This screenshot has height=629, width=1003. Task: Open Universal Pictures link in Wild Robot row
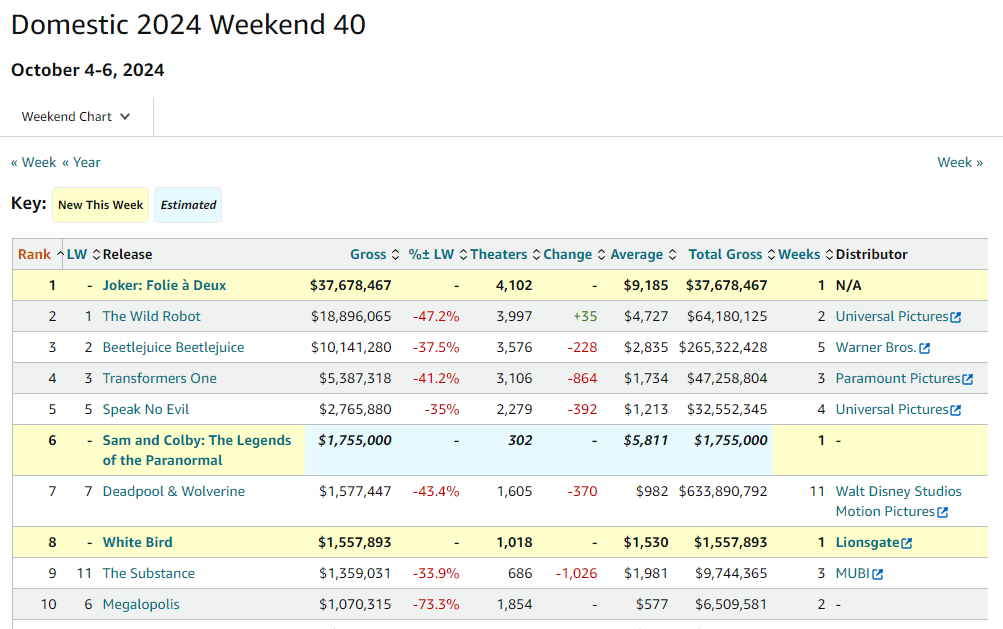(892, 316)
